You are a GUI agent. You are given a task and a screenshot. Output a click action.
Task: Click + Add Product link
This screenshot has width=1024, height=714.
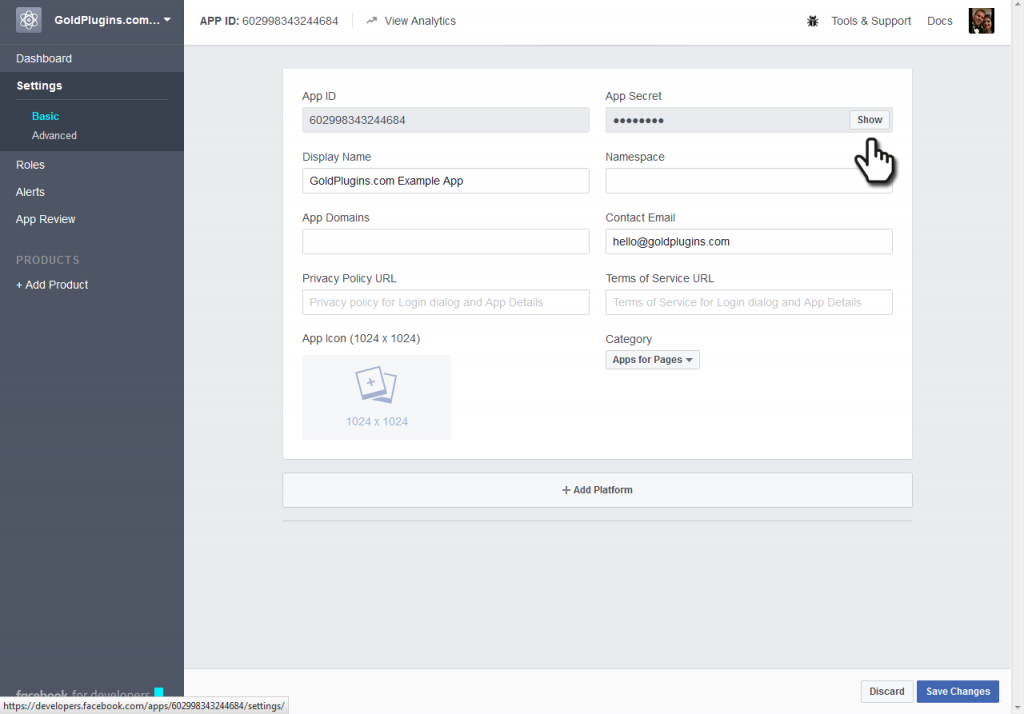click(x=52, y=285)
